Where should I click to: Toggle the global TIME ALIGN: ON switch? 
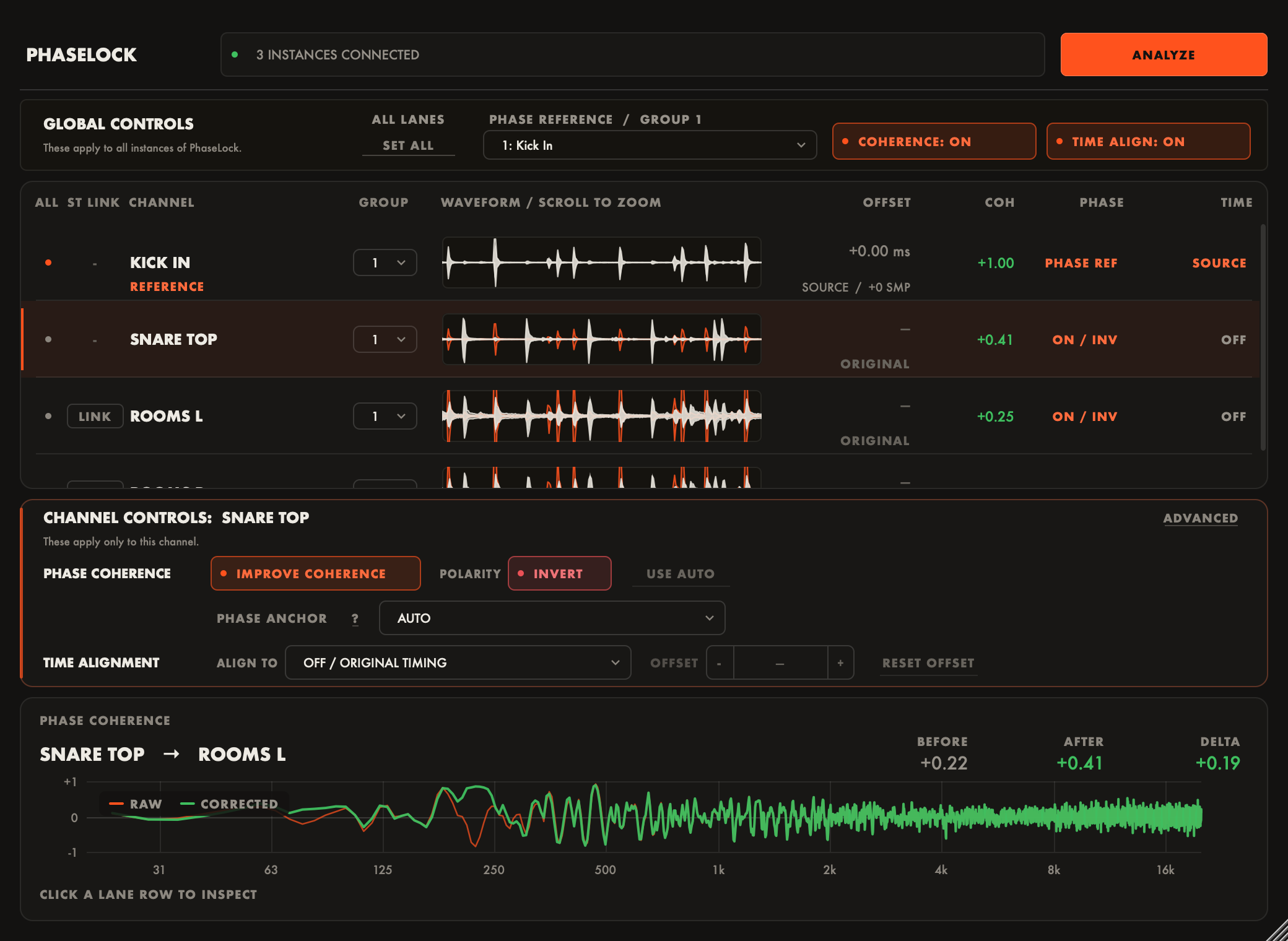pos(1148,141)
